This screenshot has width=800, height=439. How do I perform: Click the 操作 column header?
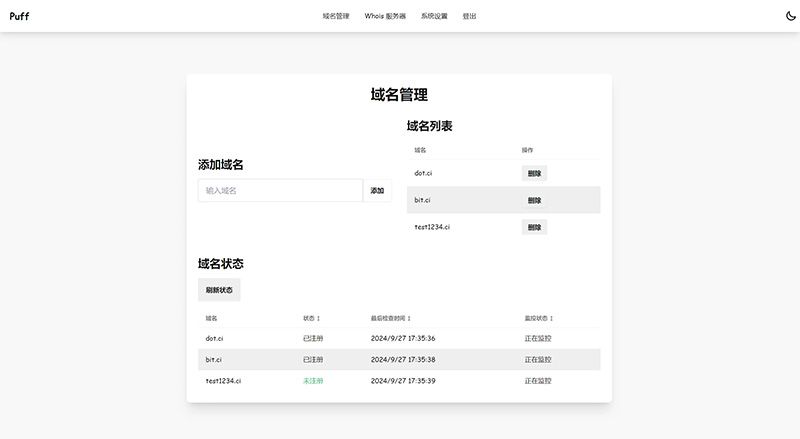point(527,150)
